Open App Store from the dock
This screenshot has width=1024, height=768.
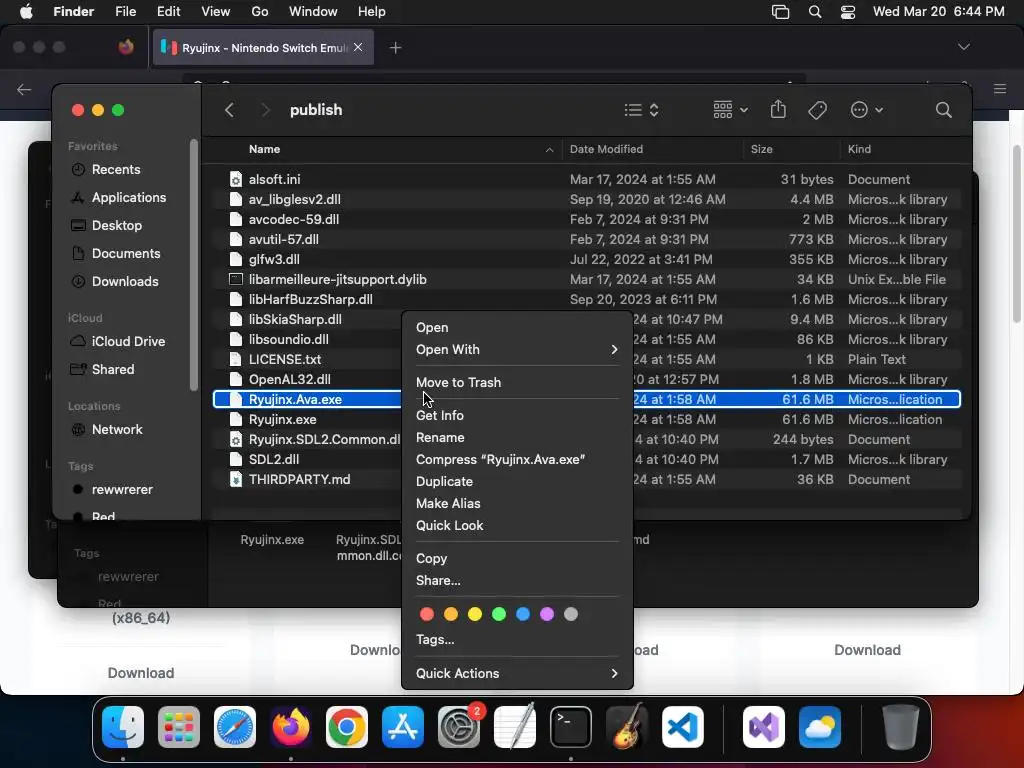(x=403, y=727)
